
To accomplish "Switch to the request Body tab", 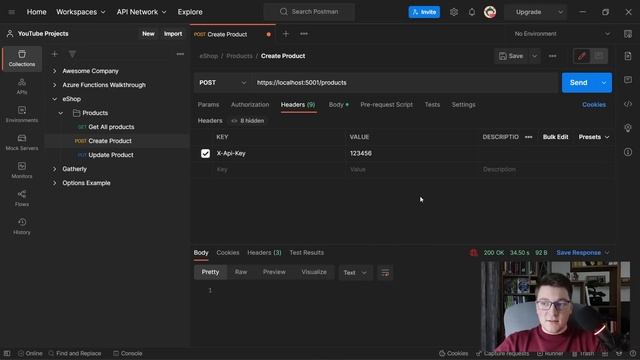I will coord(338,105).
